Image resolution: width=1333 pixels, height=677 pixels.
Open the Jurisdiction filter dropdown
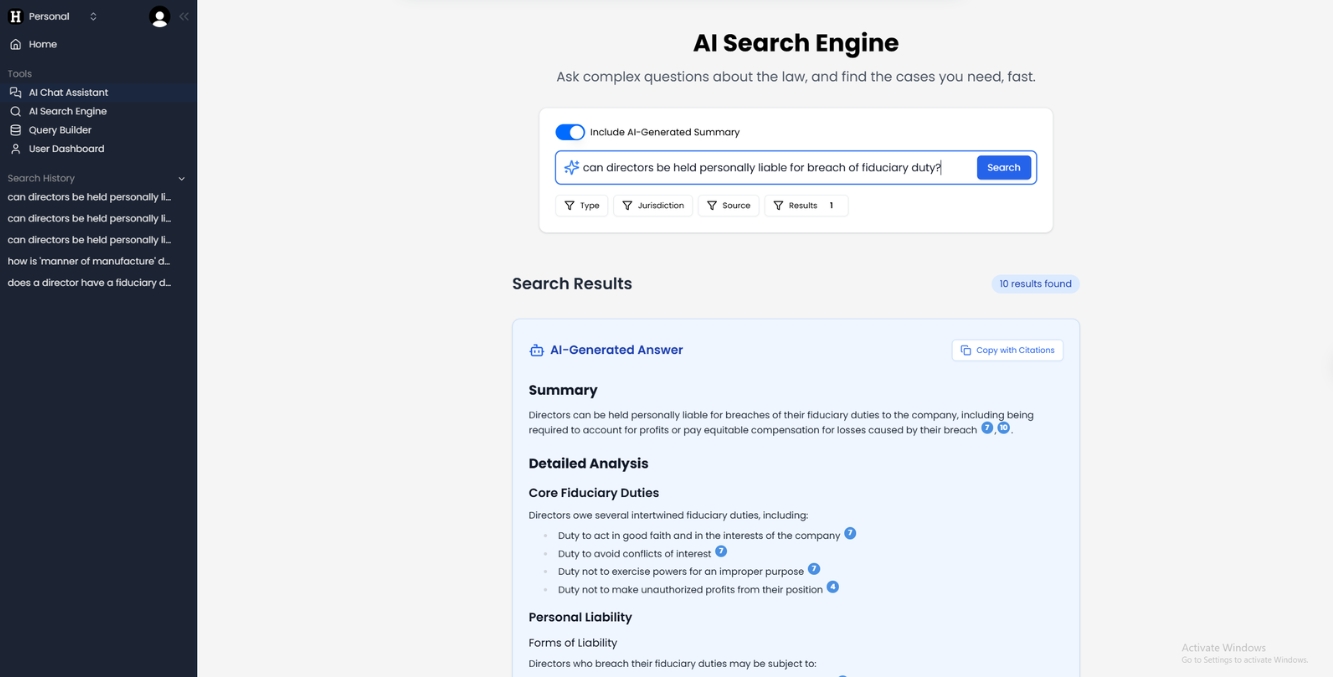point(652,205)
